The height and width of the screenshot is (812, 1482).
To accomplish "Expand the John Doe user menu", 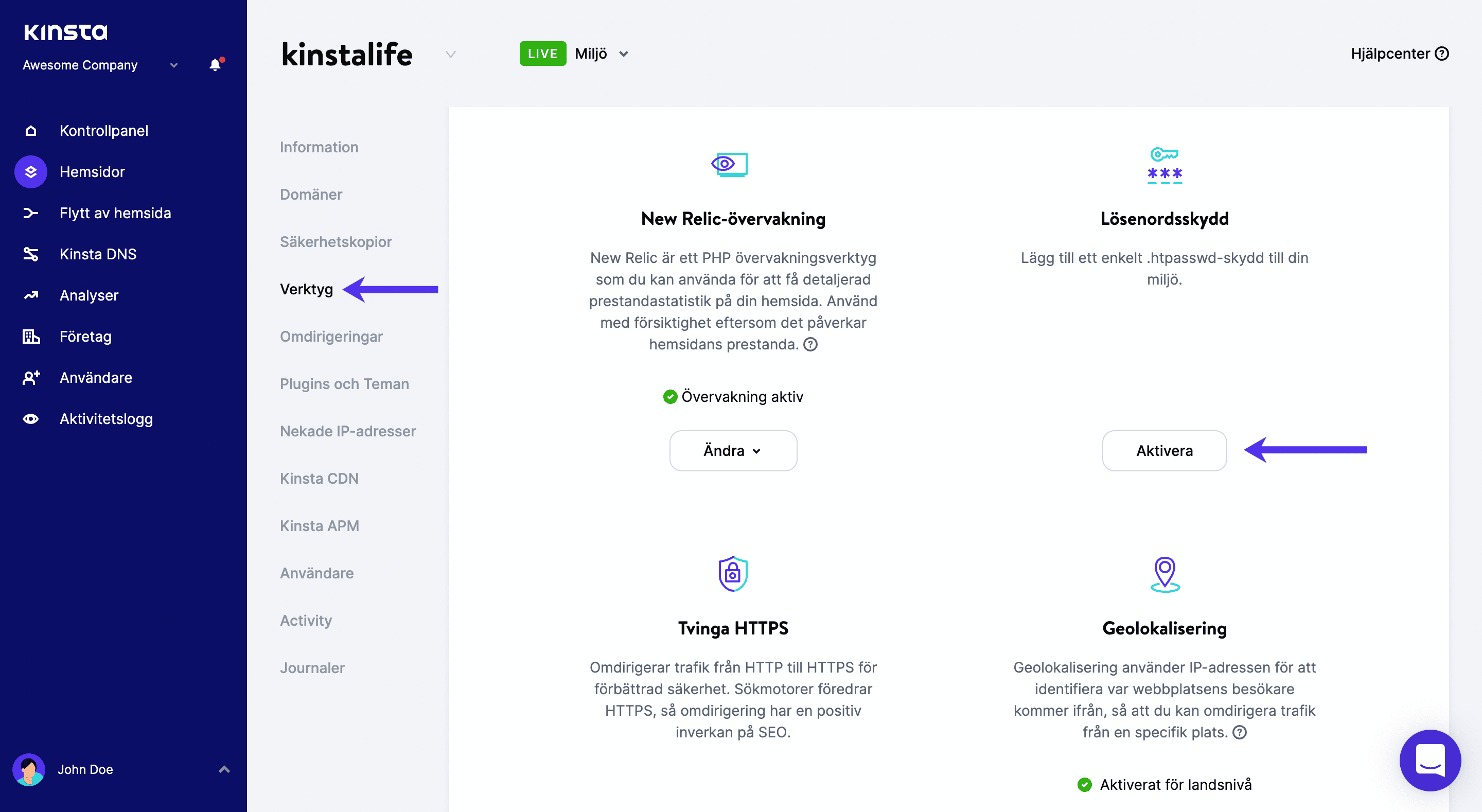I will click(x=224, y=769).
